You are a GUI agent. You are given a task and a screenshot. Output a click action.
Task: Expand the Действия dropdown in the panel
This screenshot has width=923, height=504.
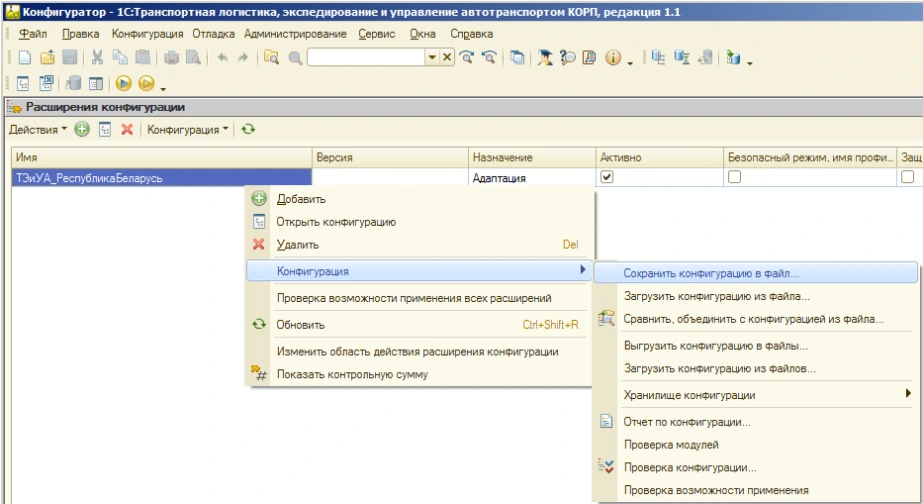[38, 130]
